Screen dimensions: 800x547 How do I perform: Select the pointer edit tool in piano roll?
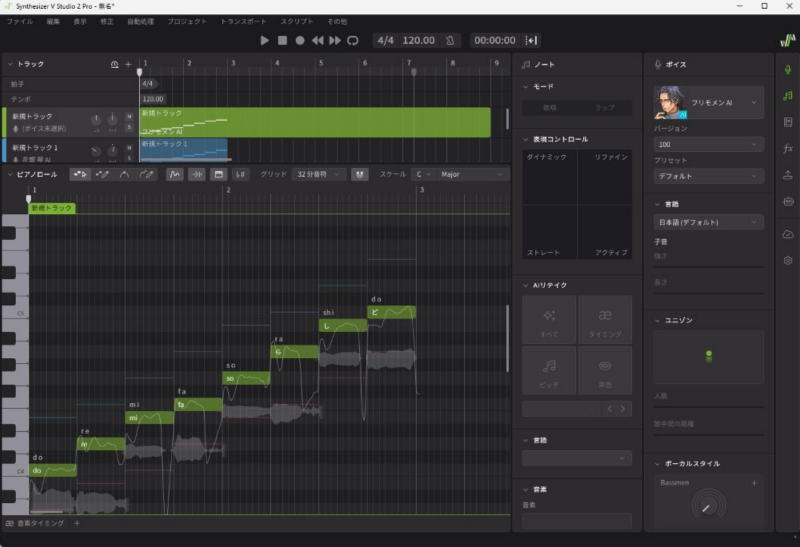[80, 174]
